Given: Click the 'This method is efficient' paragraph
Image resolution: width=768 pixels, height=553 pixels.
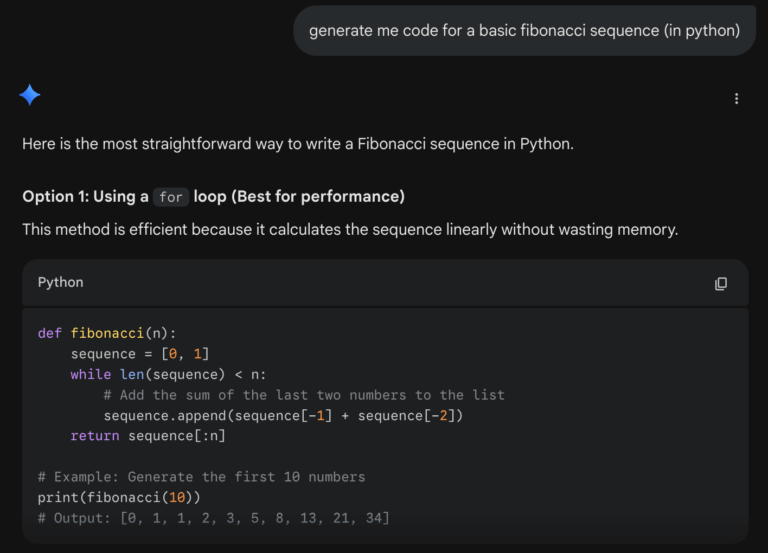Looking at the screenshot, I should point(350,229).
